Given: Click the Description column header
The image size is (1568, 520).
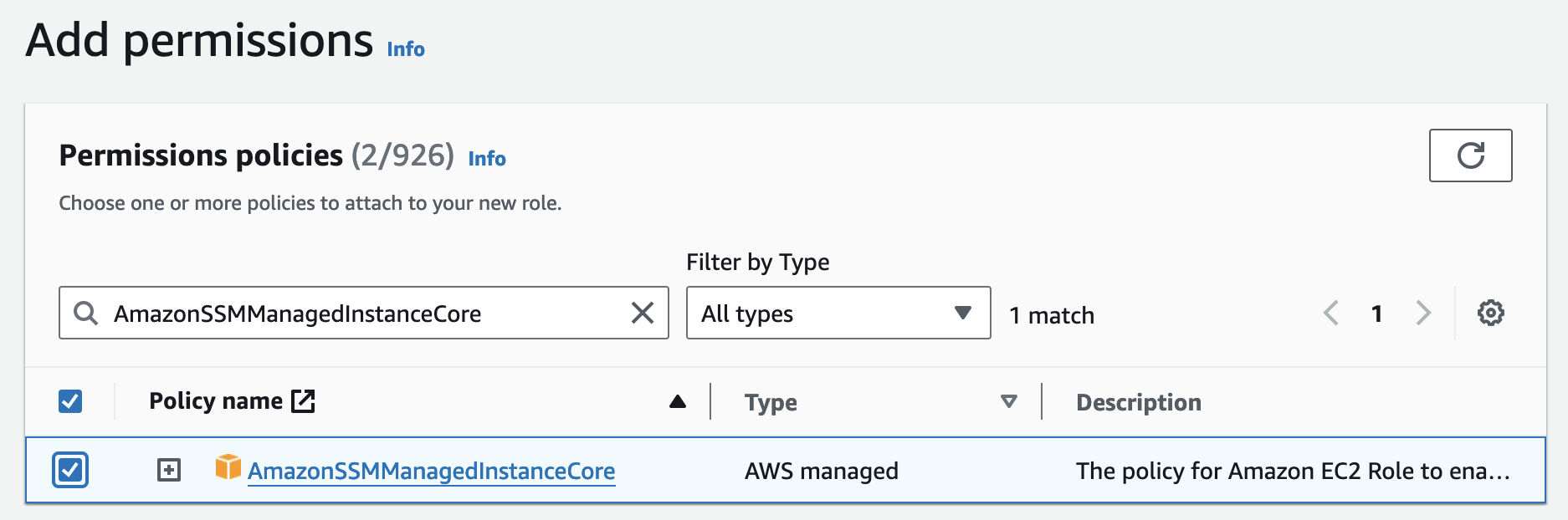Looking at the screenshot, I should [x=1138, y=402].
